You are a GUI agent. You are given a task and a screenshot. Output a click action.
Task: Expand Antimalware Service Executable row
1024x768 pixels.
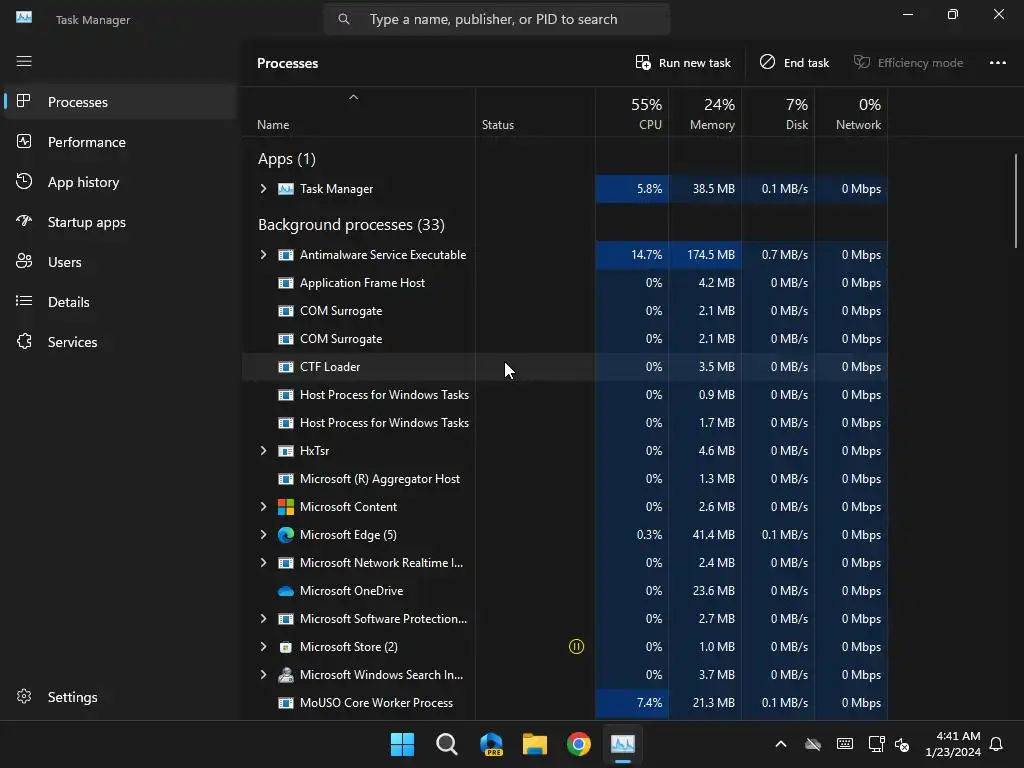pos(263,255)
